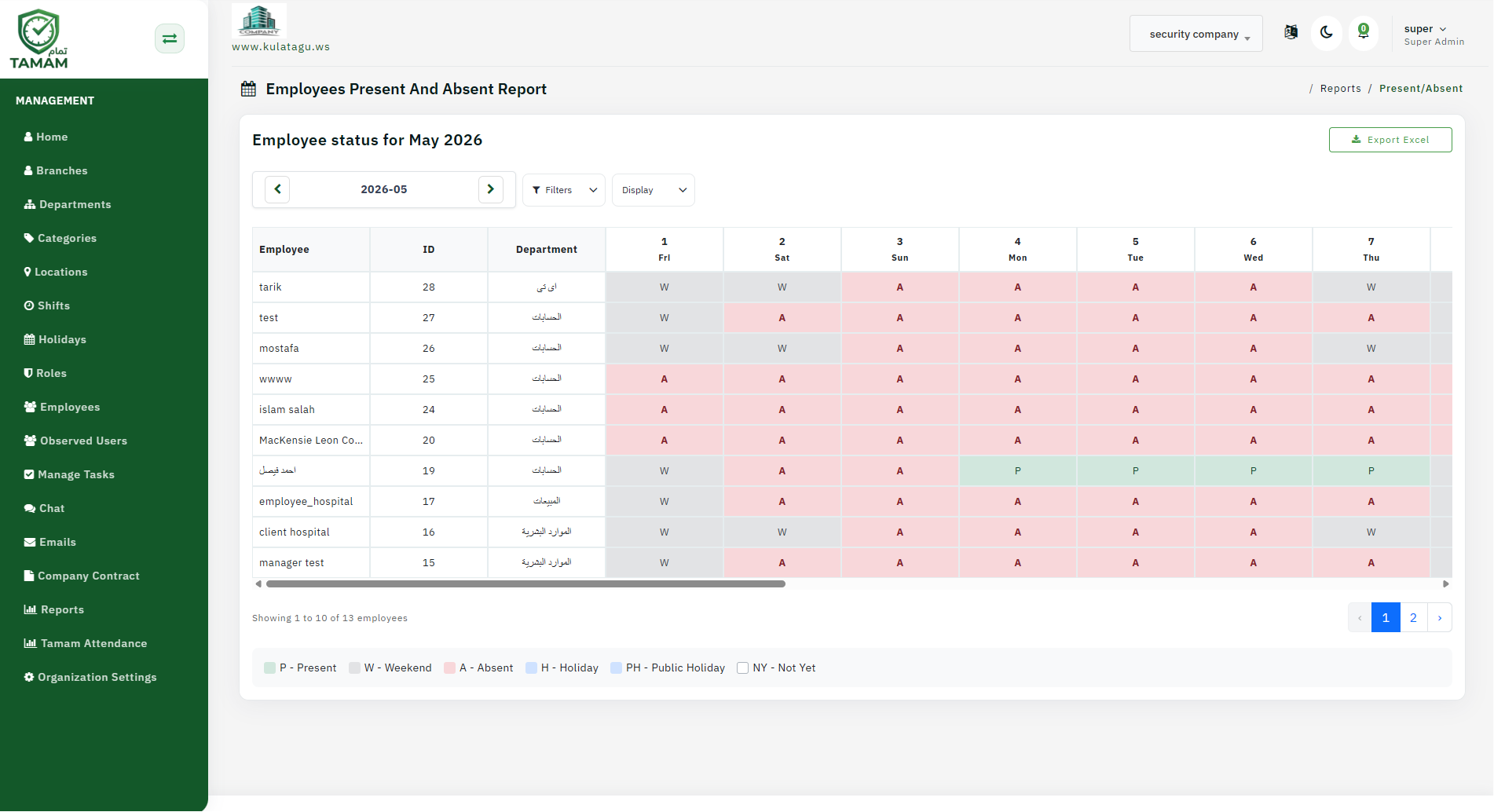Switch to dark mode moon icon
The height and width of the screenshot is (812, 1494).
1327,33
